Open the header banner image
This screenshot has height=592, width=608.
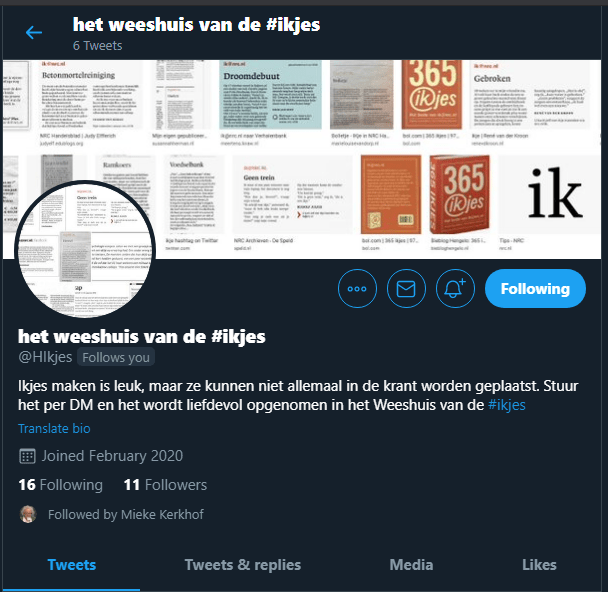click(302, 159)
